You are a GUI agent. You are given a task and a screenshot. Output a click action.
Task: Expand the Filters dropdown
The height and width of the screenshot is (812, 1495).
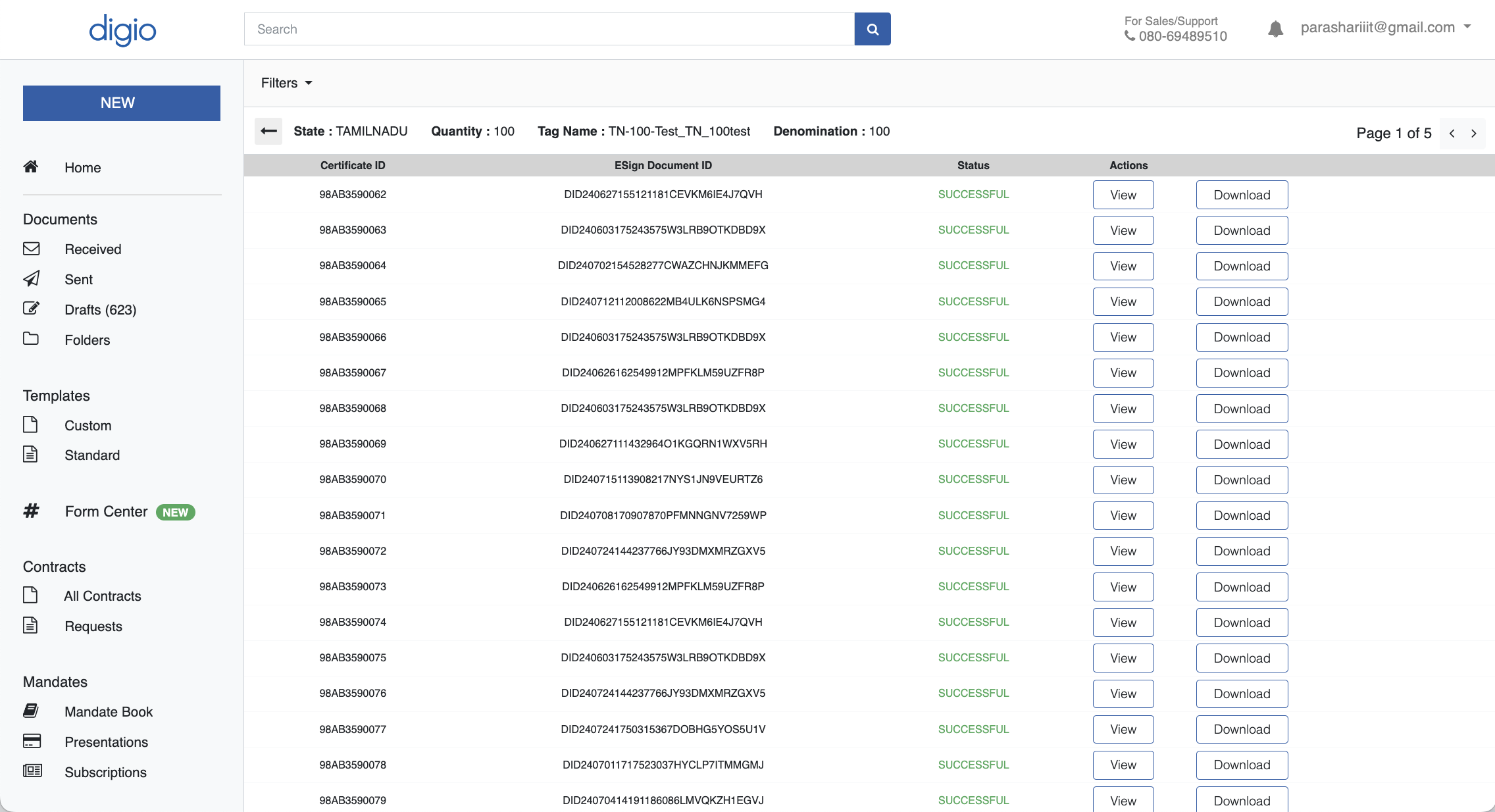[286, 83]
